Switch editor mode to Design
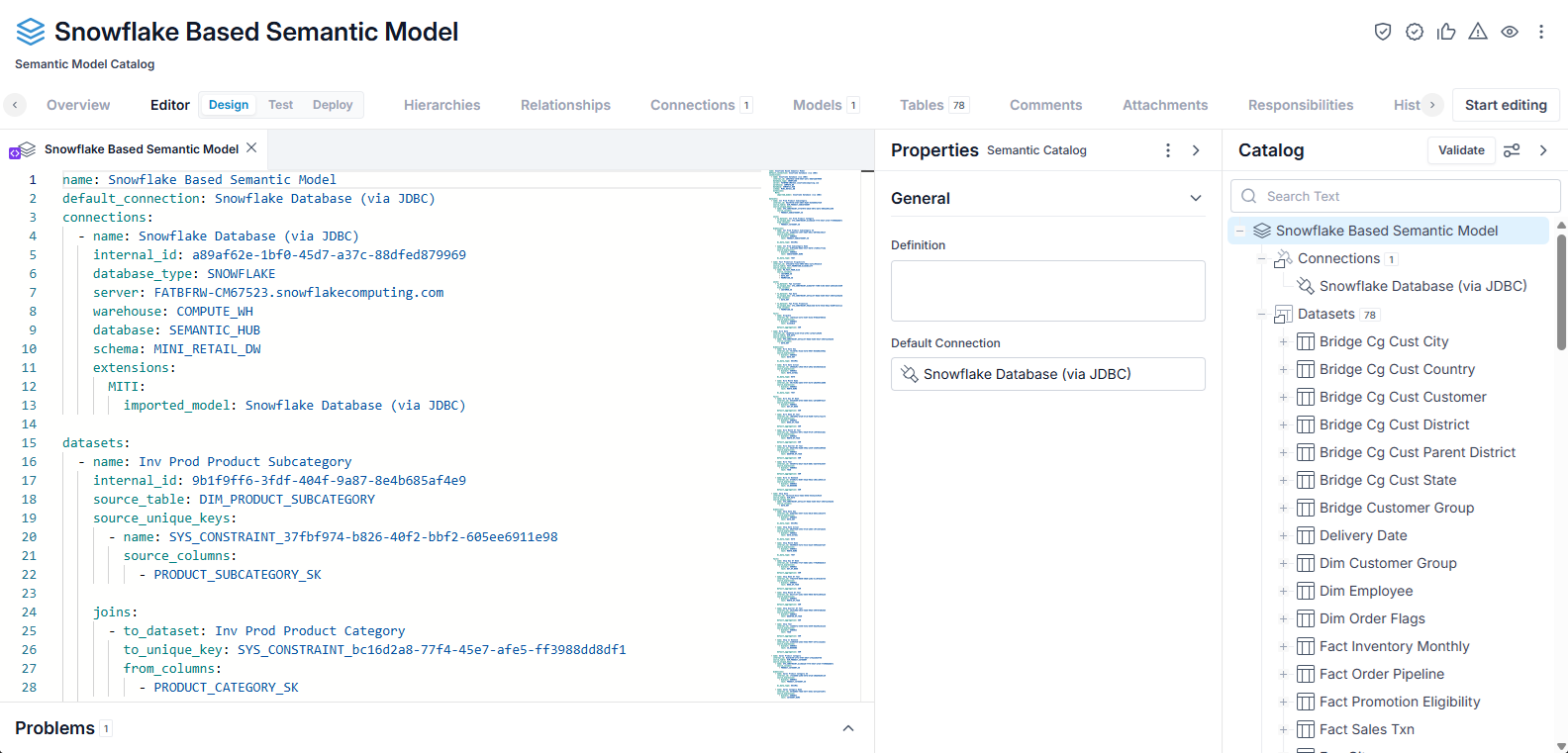Image resolution: width=1568 pixels, height=753 pixels. [229, 105]
